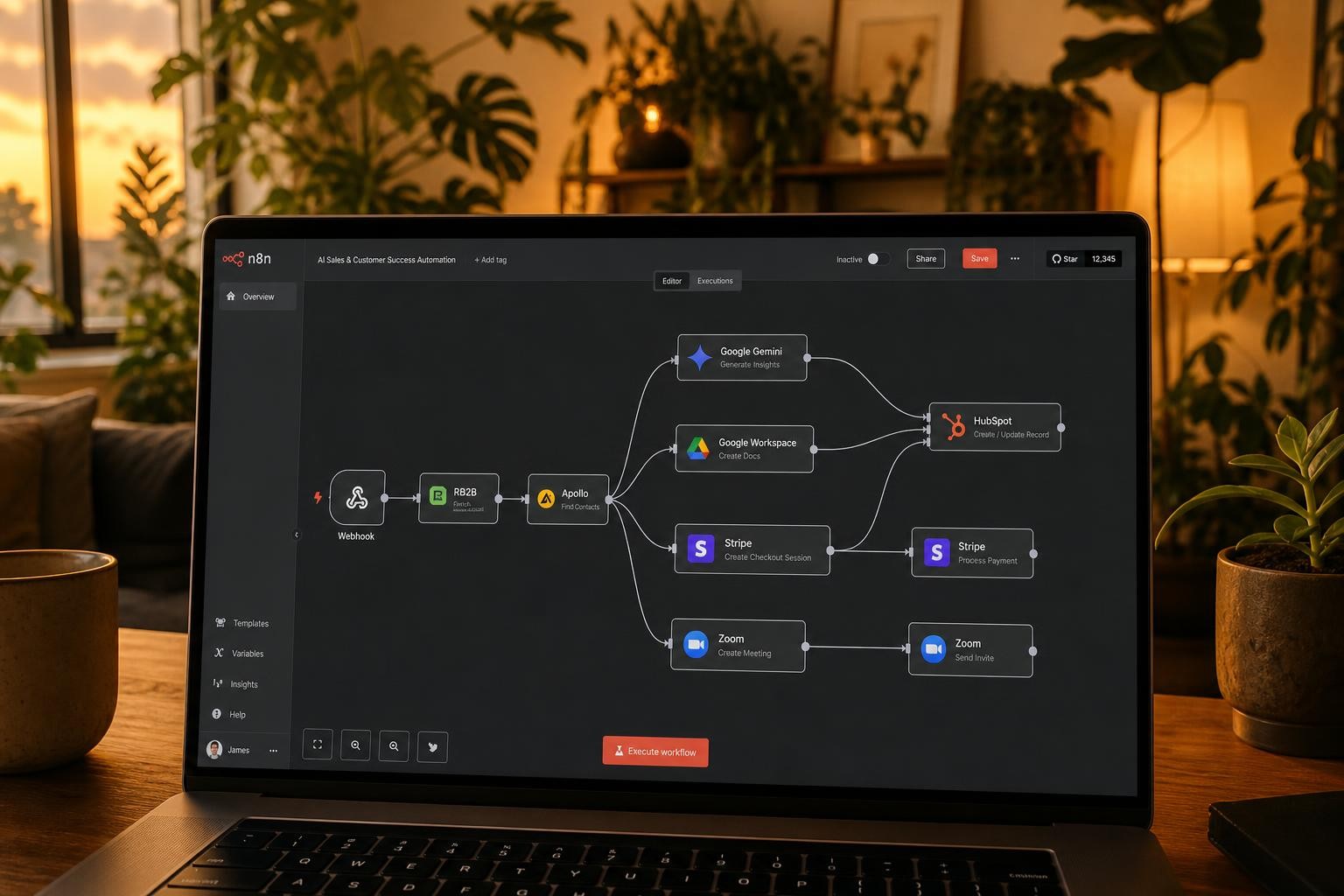Select the Zoom Create Meeting node

[738, 646]
